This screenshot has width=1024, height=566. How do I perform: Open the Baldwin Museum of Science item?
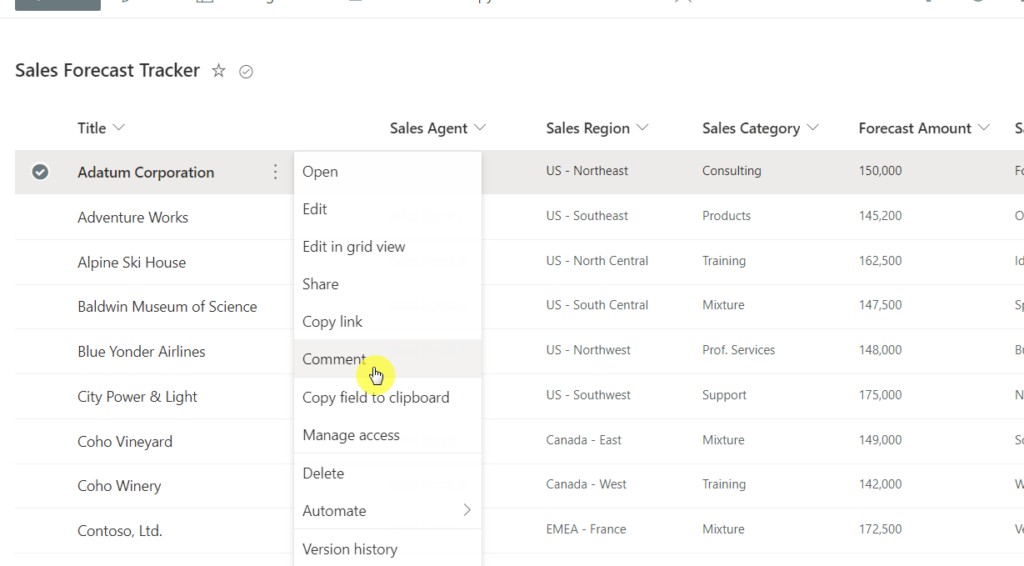pyautogui.click(x=167, y=307)
